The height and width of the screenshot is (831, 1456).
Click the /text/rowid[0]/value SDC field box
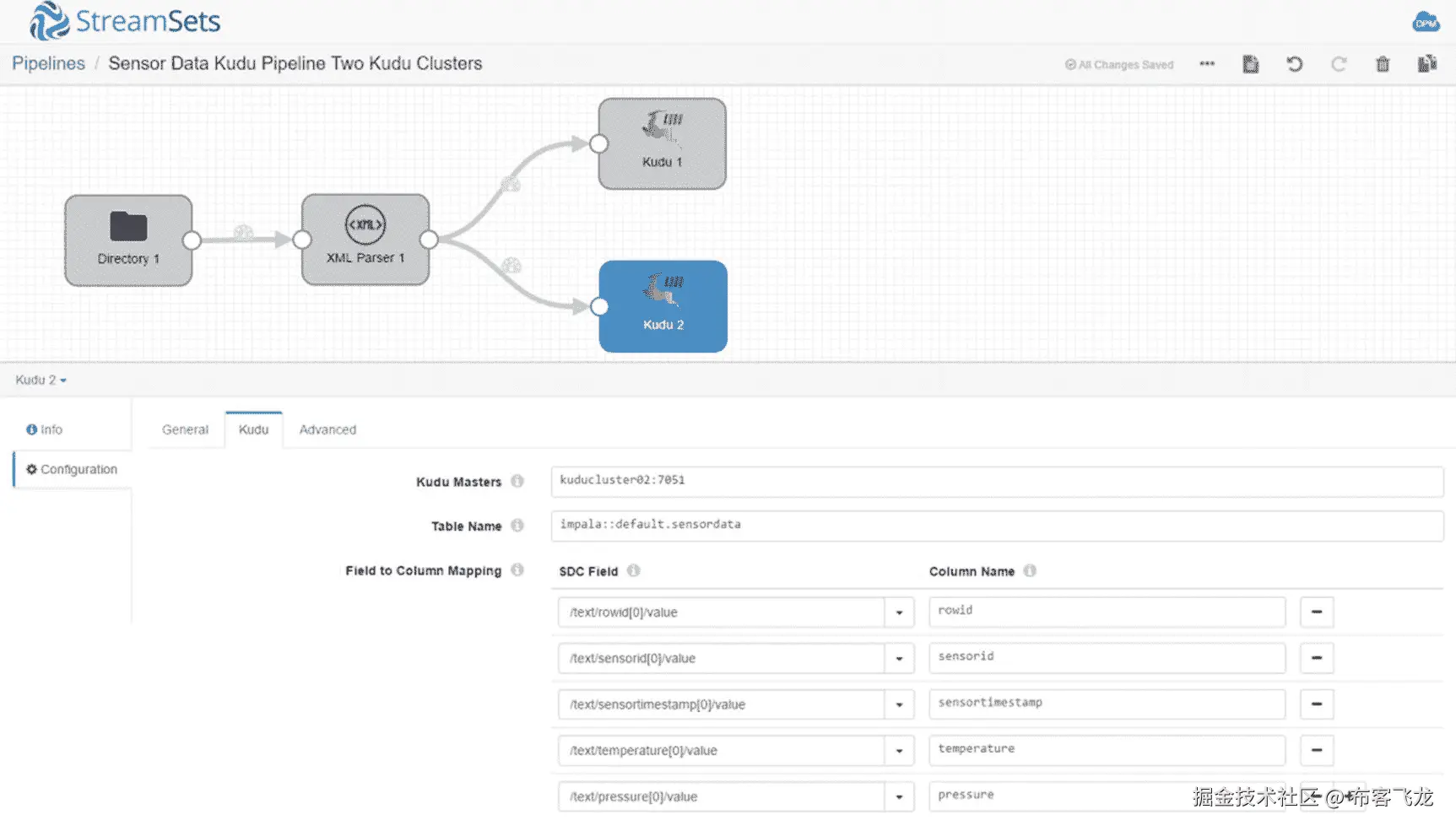point(722,612)
